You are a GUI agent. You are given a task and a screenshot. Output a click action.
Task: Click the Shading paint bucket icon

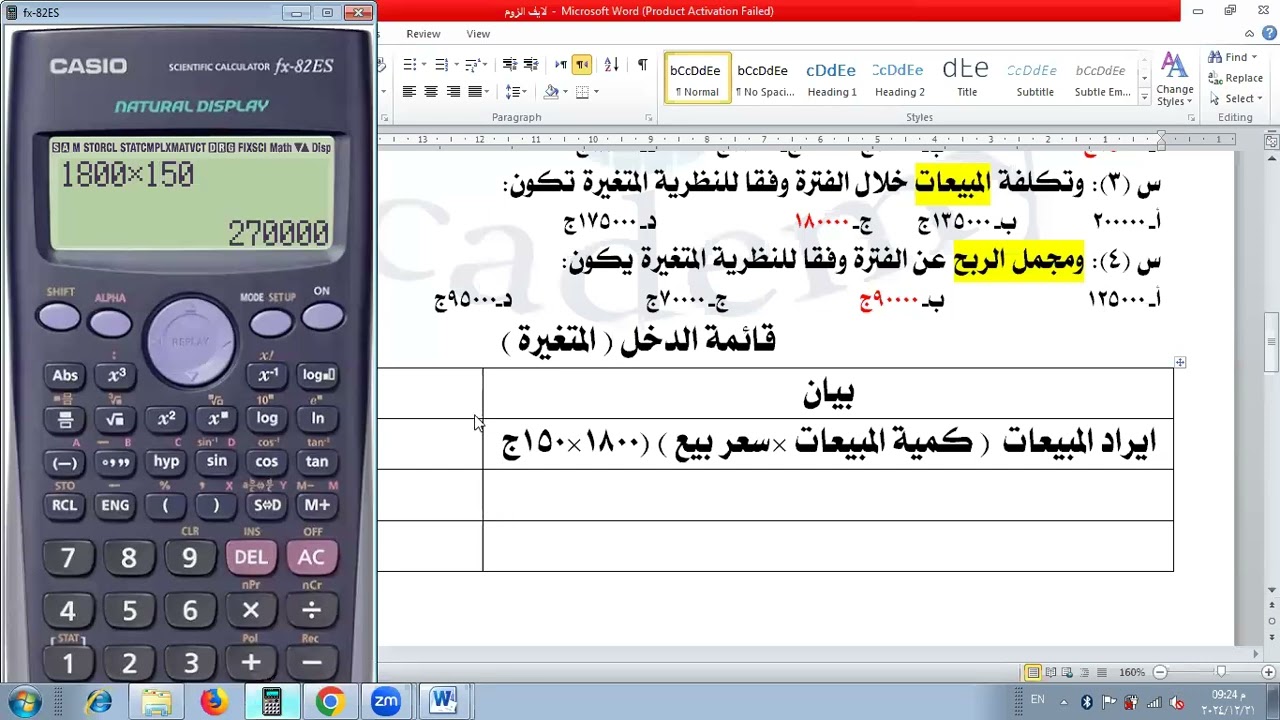[551, 92]
